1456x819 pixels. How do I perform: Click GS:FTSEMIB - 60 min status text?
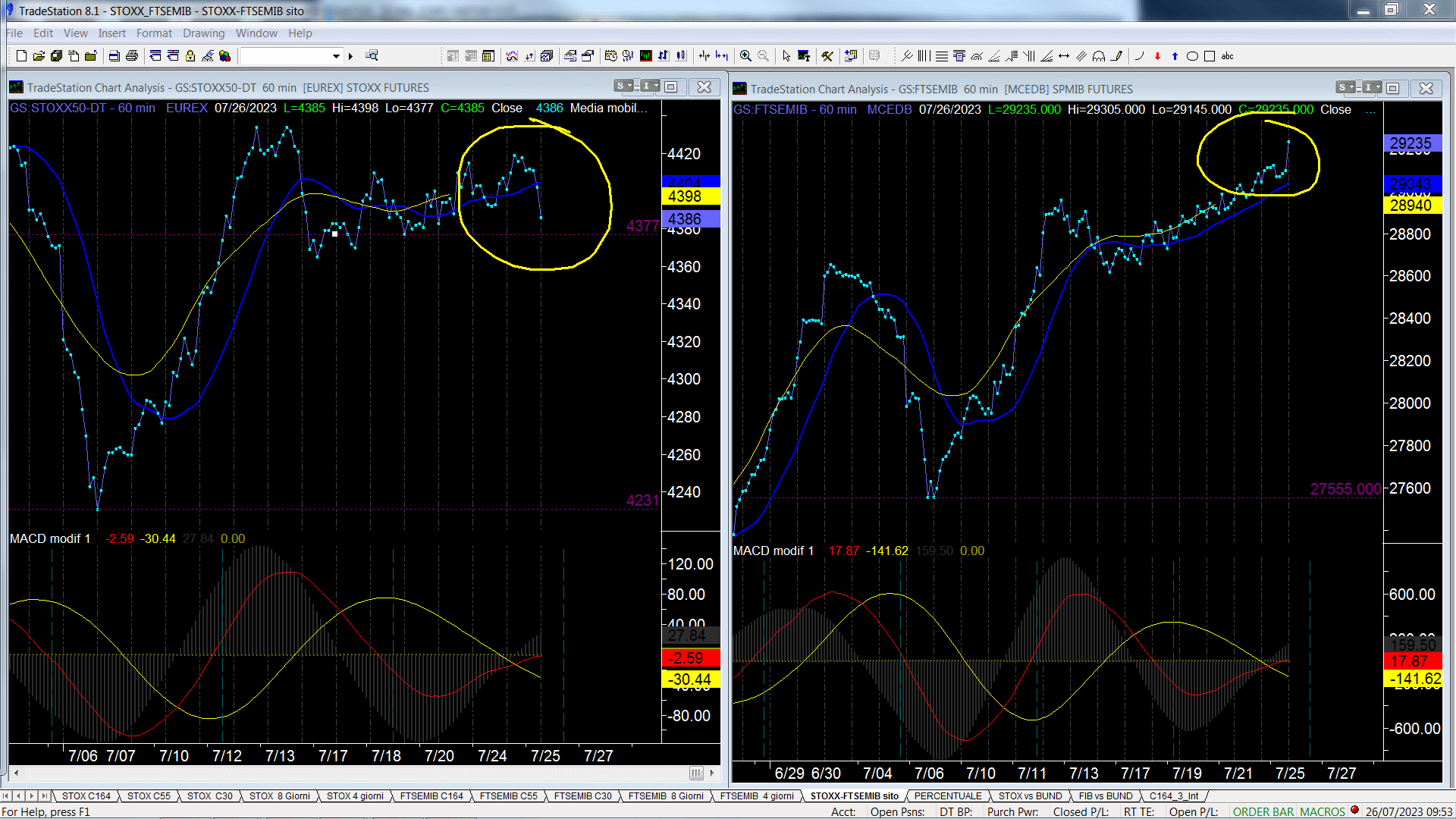click(795, 110)
